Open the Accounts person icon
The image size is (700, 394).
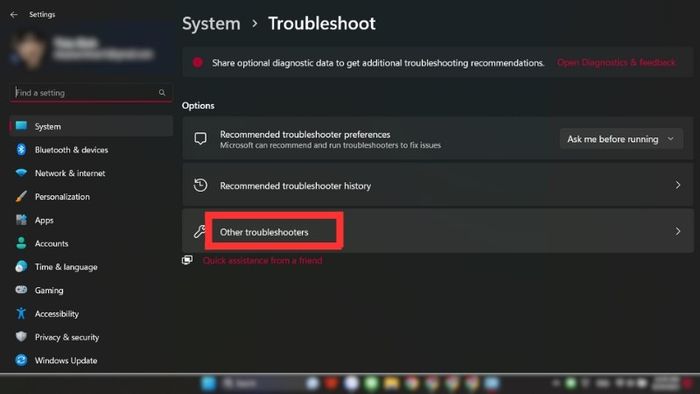pos(21,243)
